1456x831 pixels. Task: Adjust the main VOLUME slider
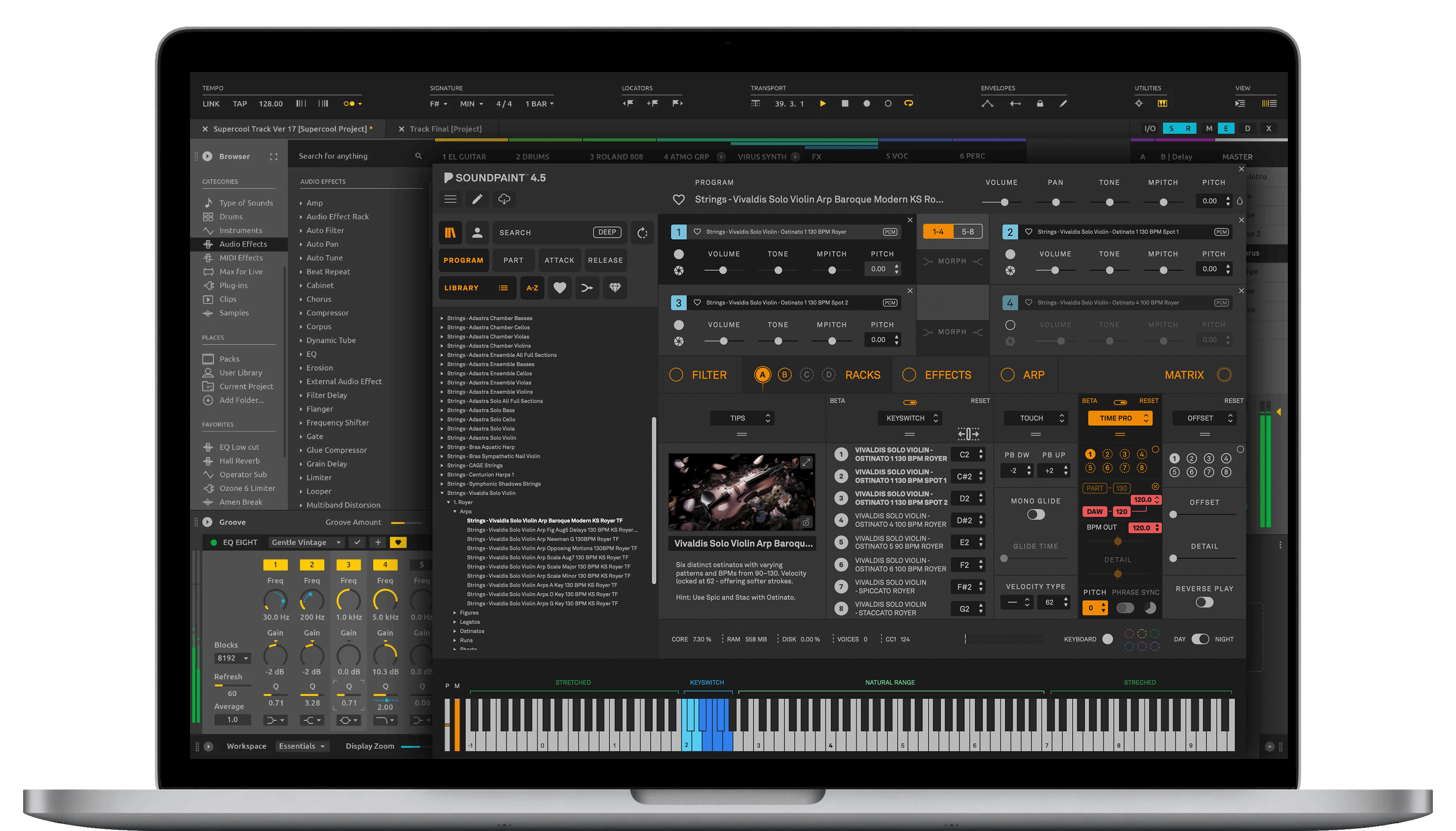[x=1004, y=202]
